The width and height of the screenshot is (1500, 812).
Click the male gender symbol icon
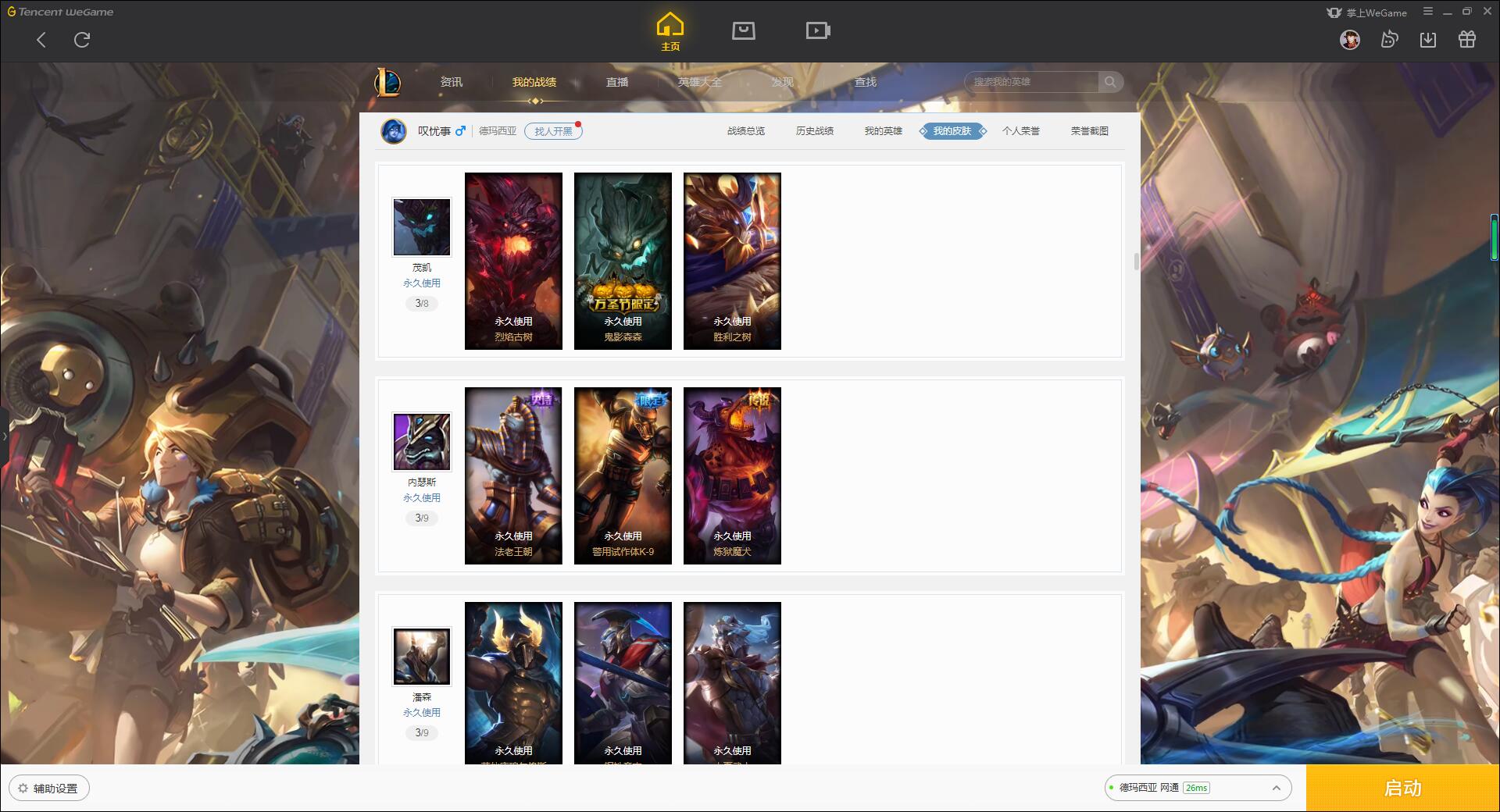[460, 130]
